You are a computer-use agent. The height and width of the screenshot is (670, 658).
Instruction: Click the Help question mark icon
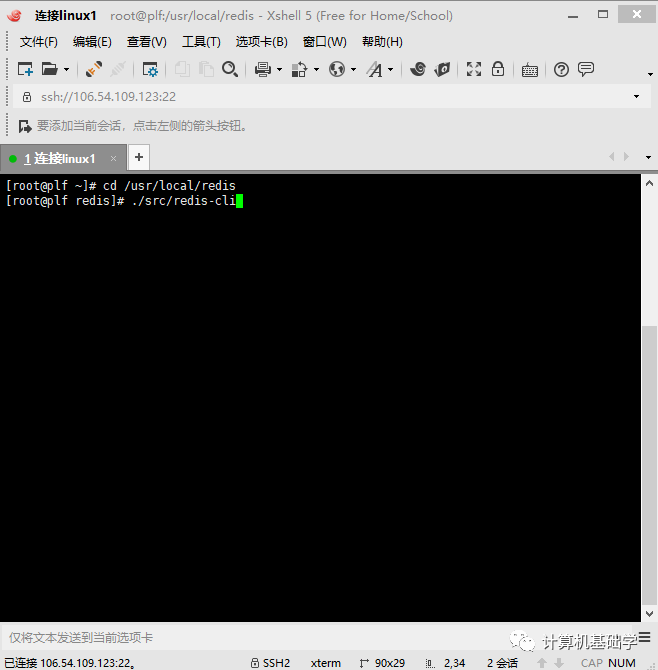[x=561, y=69]
